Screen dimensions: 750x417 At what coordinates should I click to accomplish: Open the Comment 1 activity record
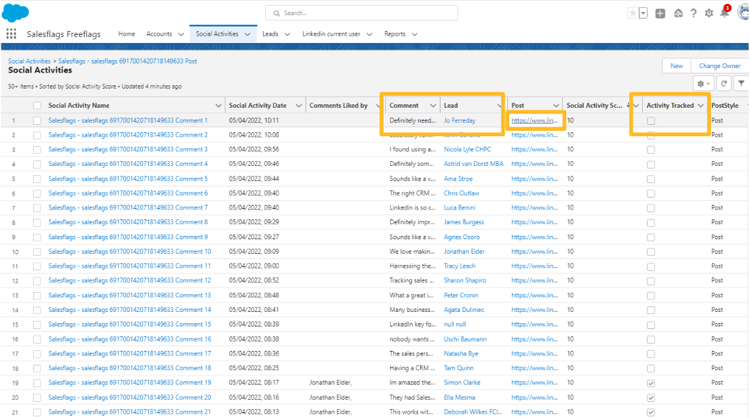128,121
